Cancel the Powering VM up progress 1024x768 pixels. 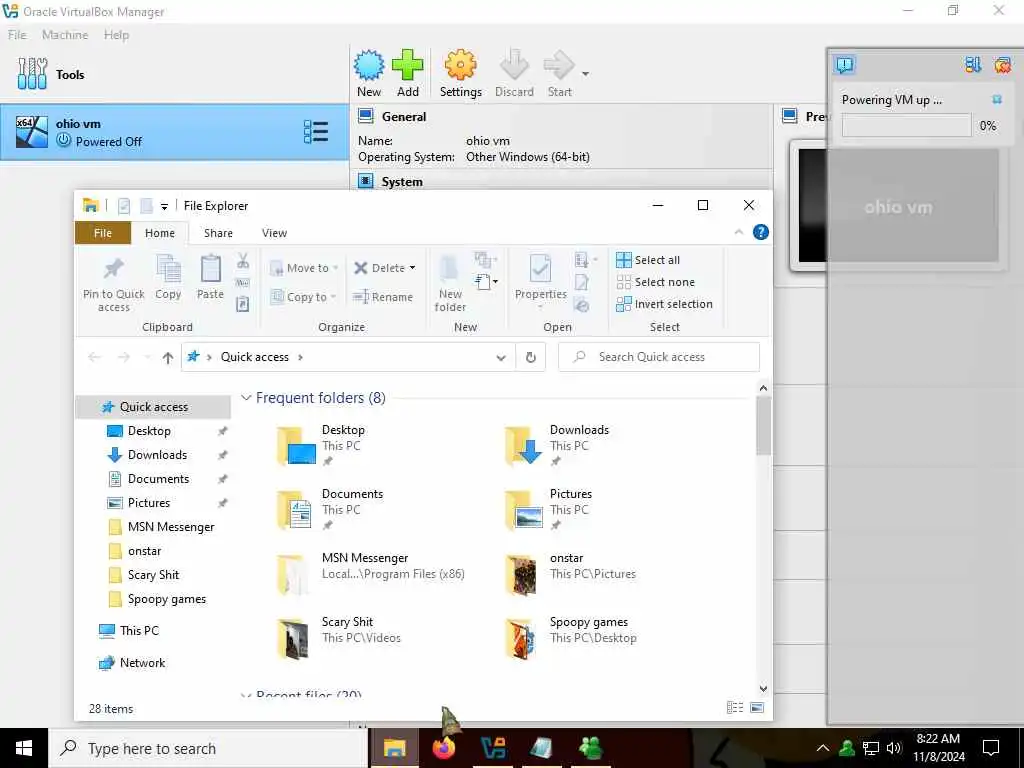point(997,99)
